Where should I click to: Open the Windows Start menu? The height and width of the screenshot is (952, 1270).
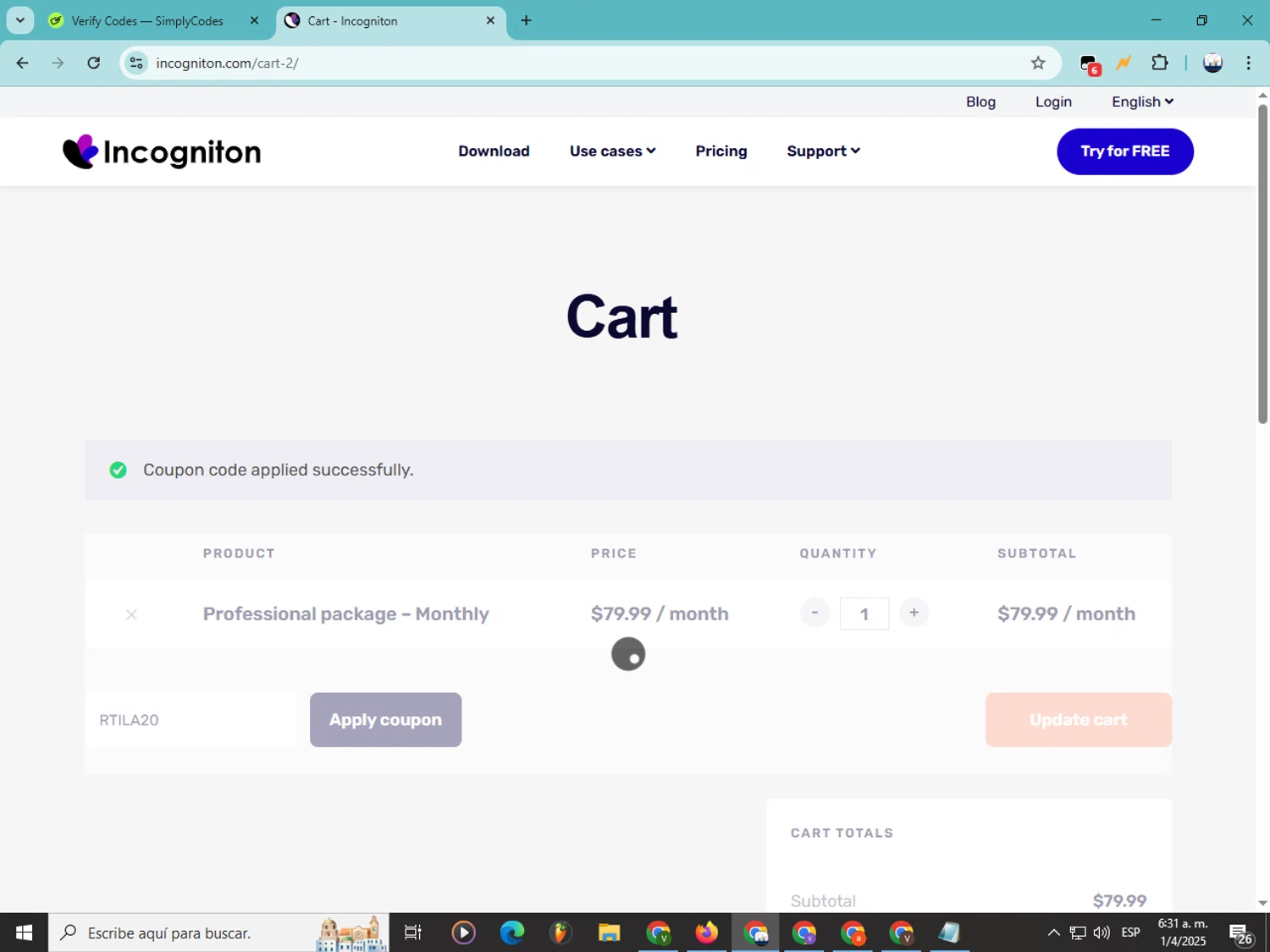24,933
